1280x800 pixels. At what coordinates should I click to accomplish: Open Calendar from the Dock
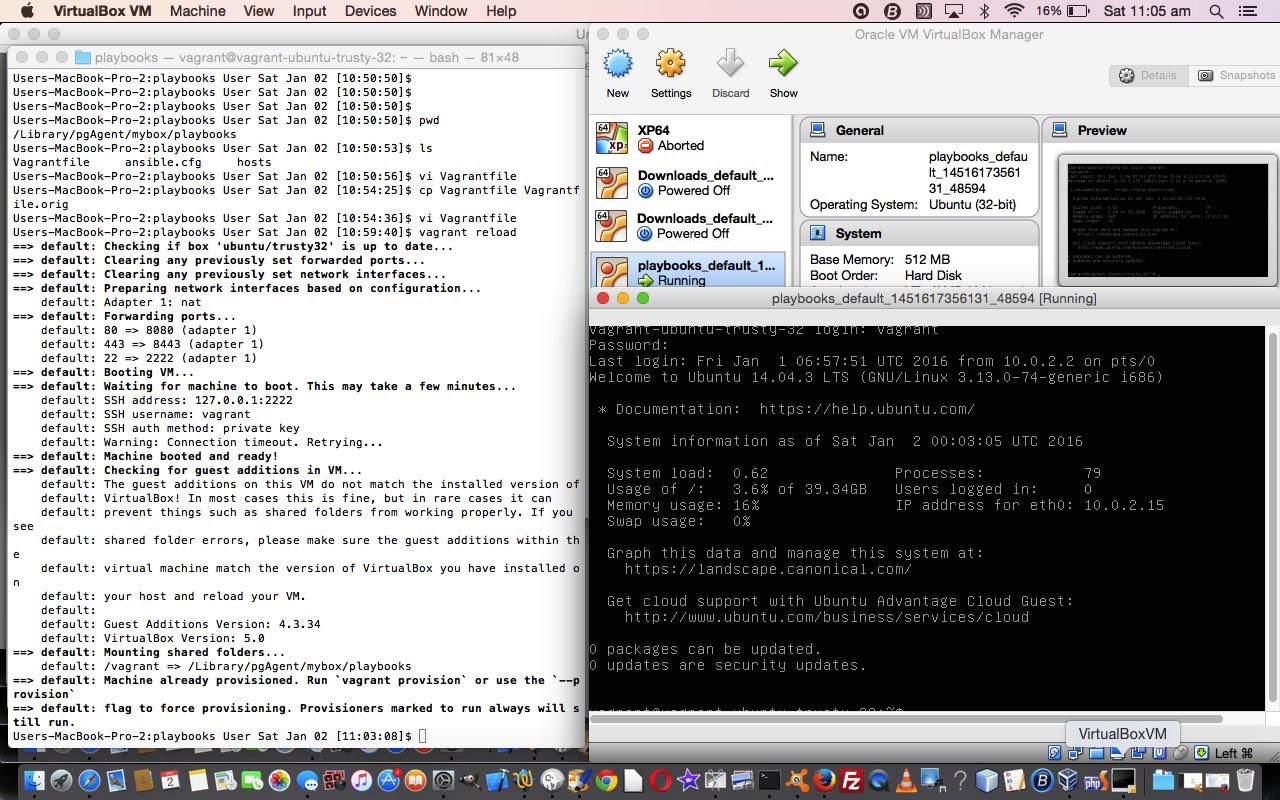click(x=170, y=780)
